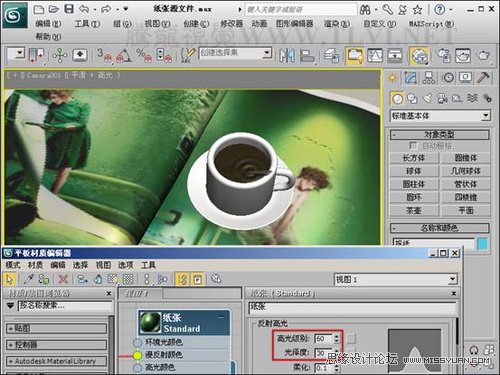Click the Align tool icon
This screenshot has width=500, height=375.
(307, 55)
